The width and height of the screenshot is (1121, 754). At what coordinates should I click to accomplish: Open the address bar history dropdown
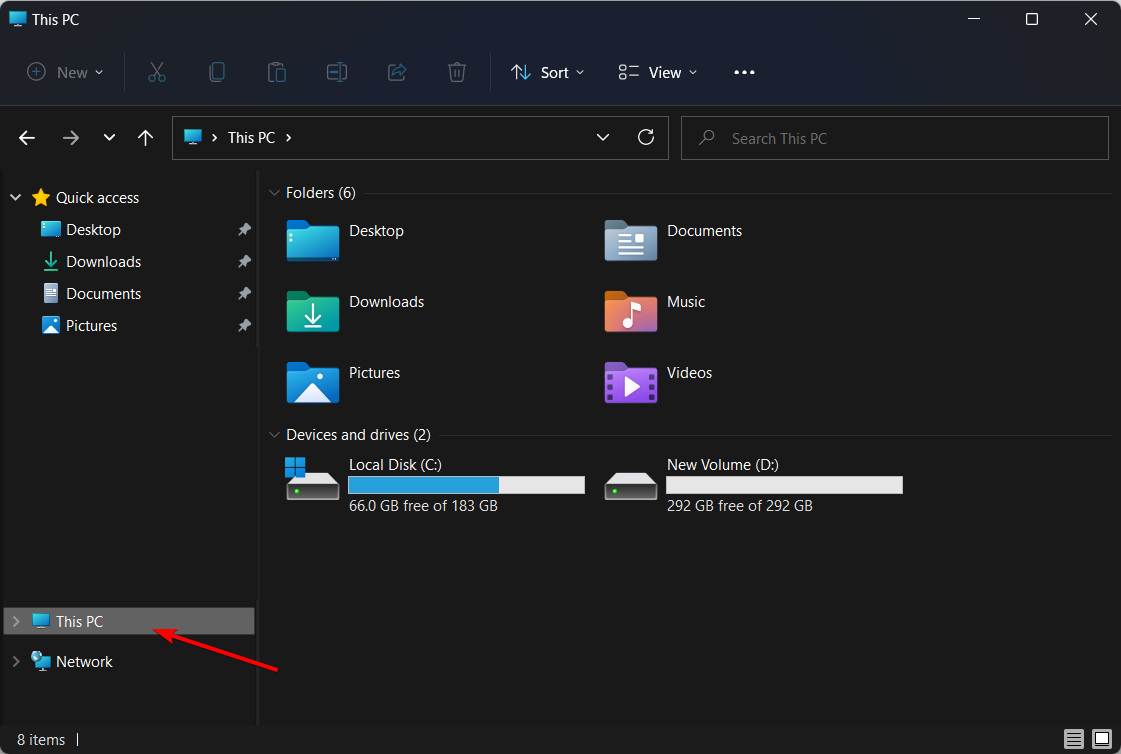pos(603,137)
